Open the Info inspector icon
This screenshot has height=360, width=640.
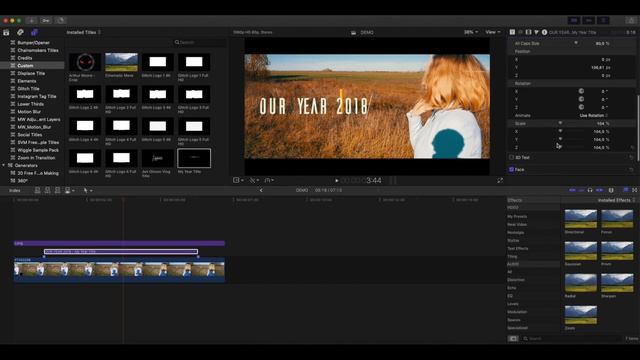click(544, 32)
